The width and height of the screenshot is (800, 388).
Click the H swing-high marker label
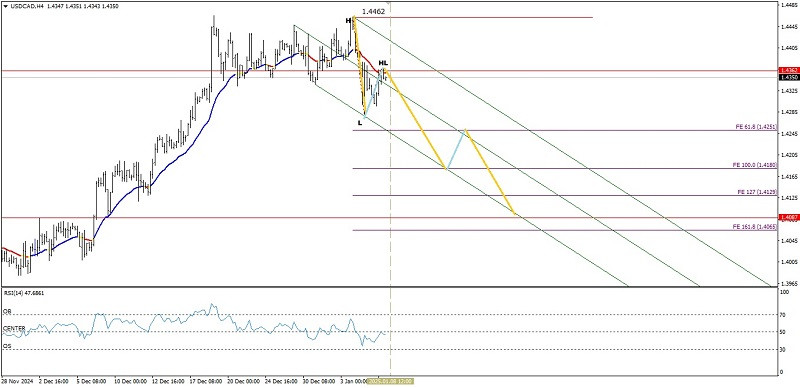[348, 21]
